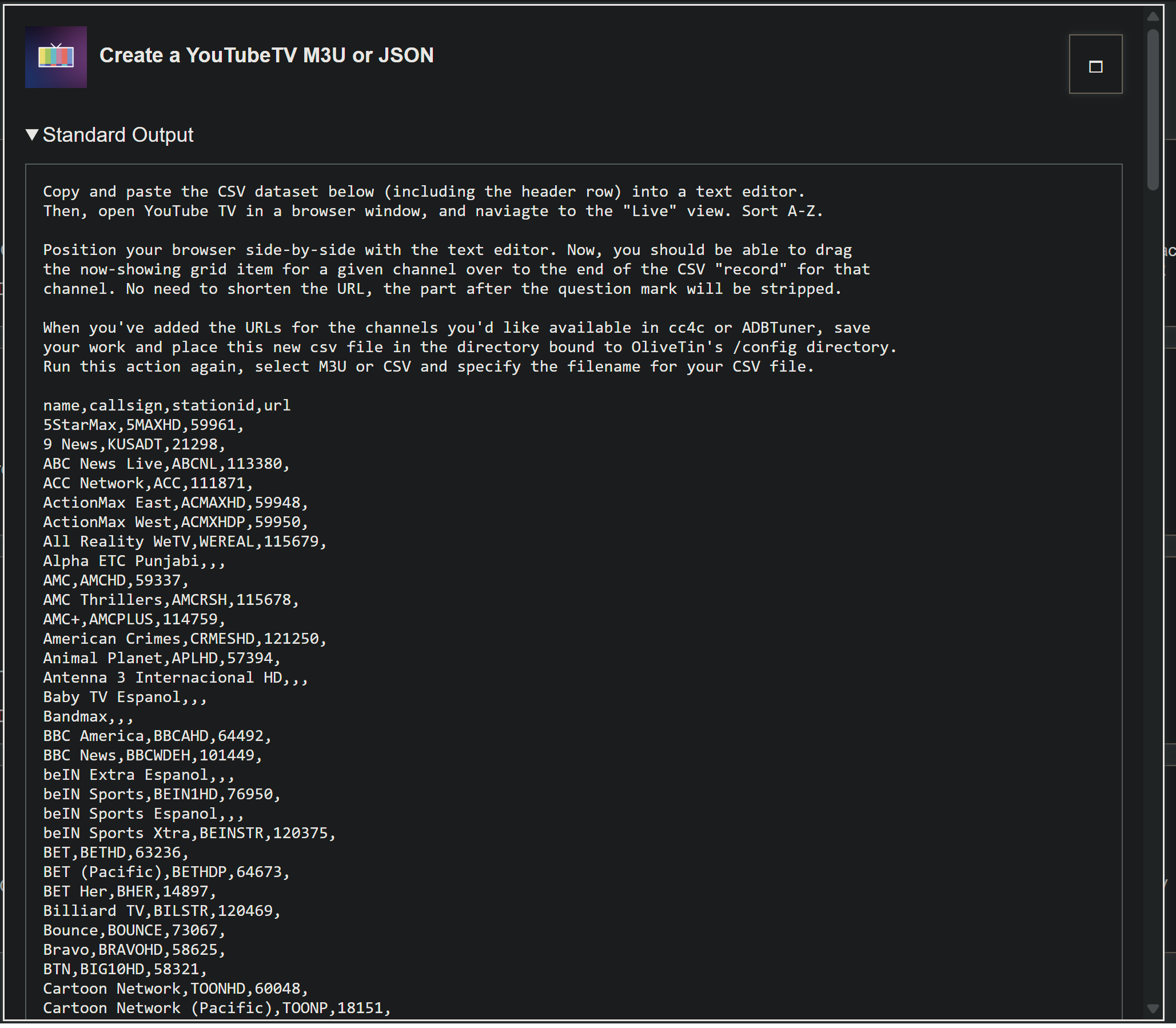Collapse the Standard Output section triangle
Screen dimensions: 1176x1028
(32, 135)
